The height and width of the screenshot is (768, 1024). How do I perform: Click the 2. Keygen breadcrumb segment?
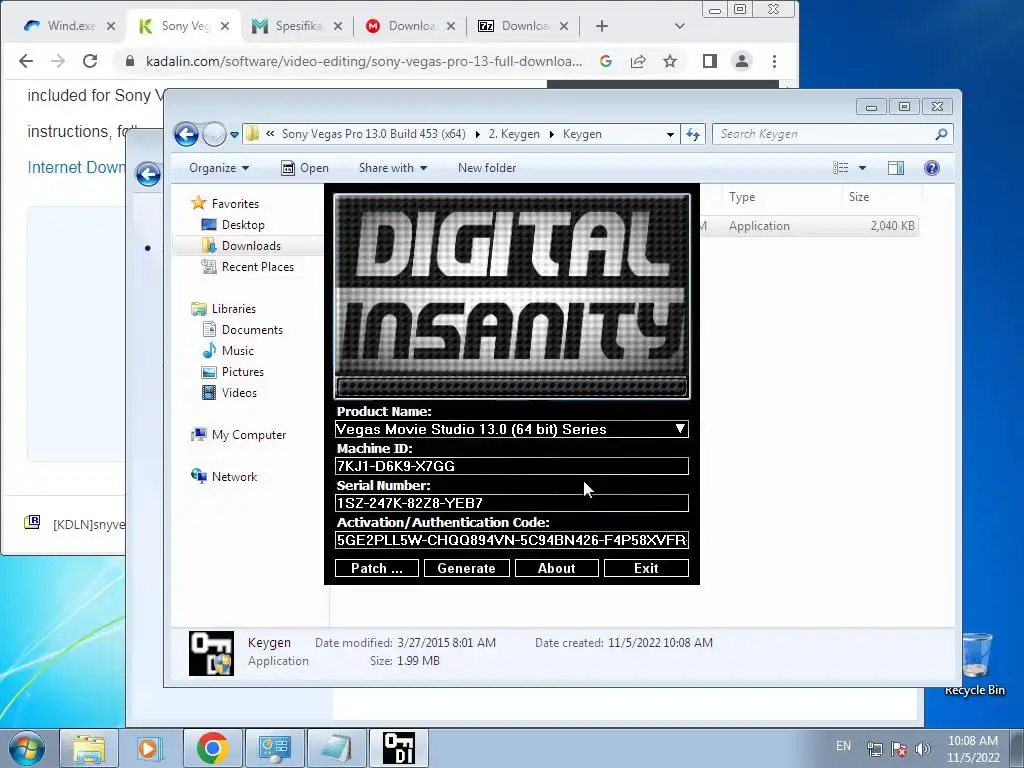click(514, 134)
